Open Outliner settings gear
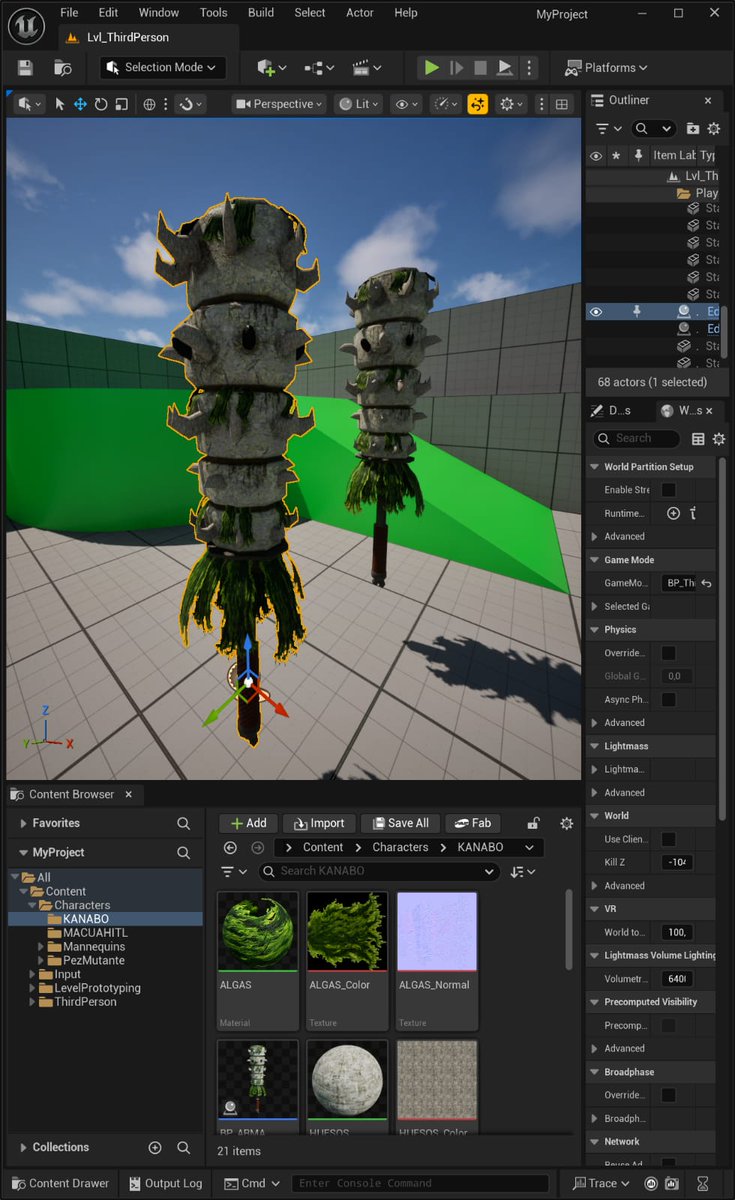Image resolution: width=735 pixels, height=1200 pixels. coord(714,129)
